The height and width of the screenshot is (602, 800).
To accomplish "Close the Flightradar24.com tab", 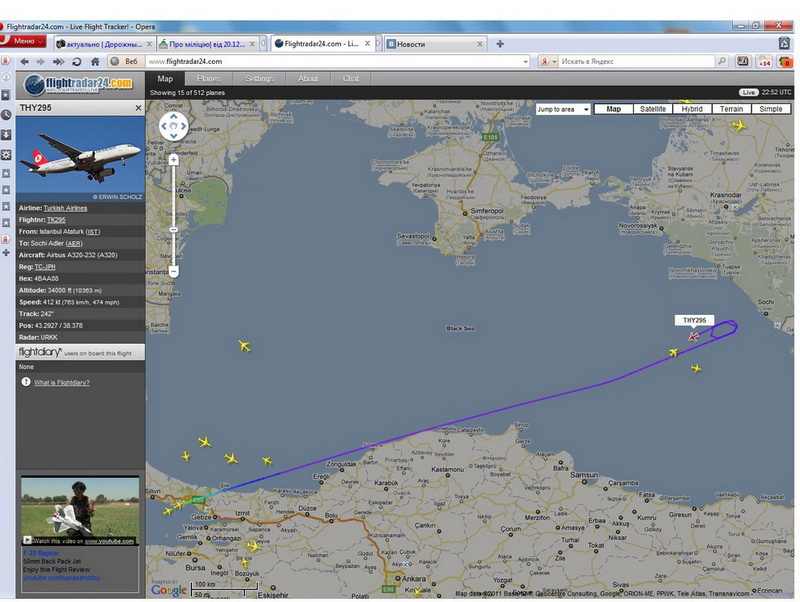I will click(367, 44).
